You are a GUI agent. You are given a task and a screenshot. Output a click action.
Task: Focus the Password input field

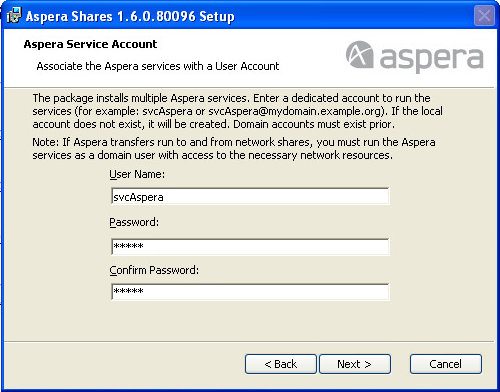[x=250, y=247]
